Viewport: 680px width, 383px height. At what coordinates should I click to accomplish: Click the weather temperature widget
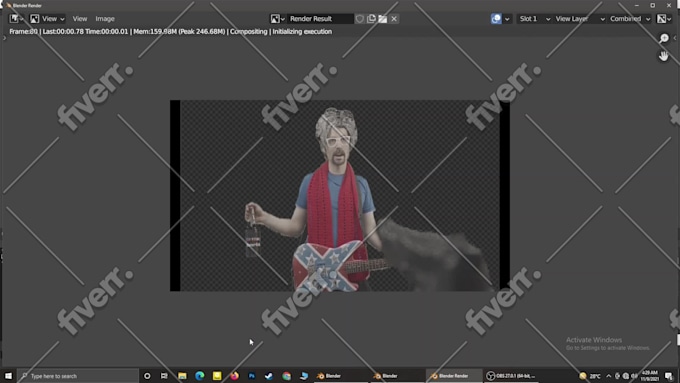coord(590,376)
